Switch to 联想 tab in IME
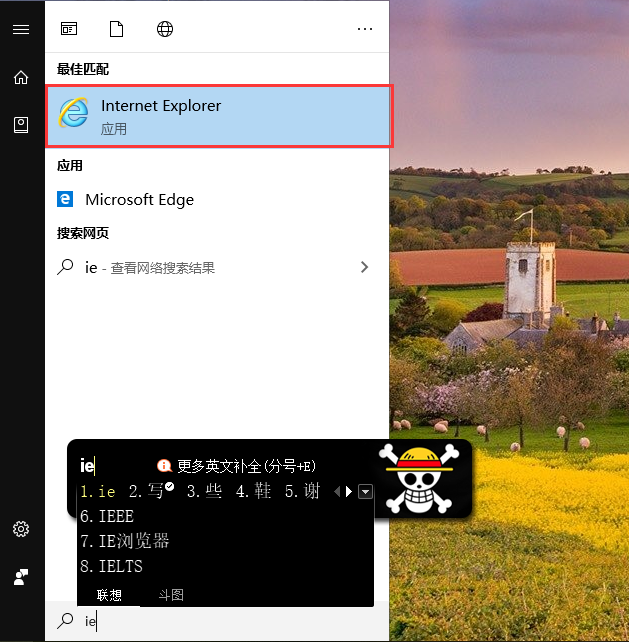Screen dimensions: 629x642 tap(109, 595)
